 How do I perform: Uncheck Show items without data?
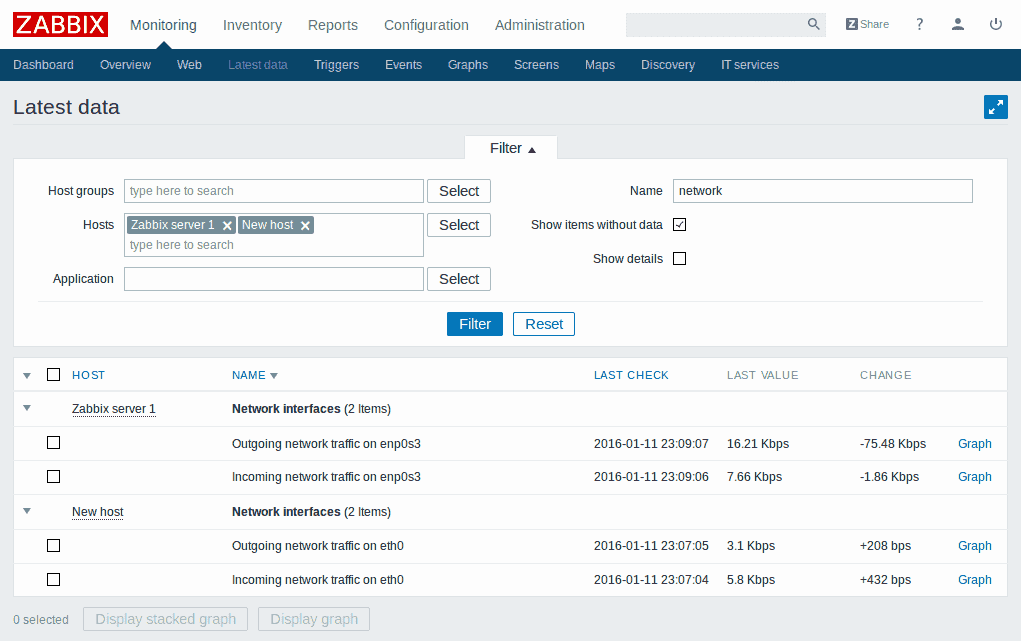(x=680, y=225)
